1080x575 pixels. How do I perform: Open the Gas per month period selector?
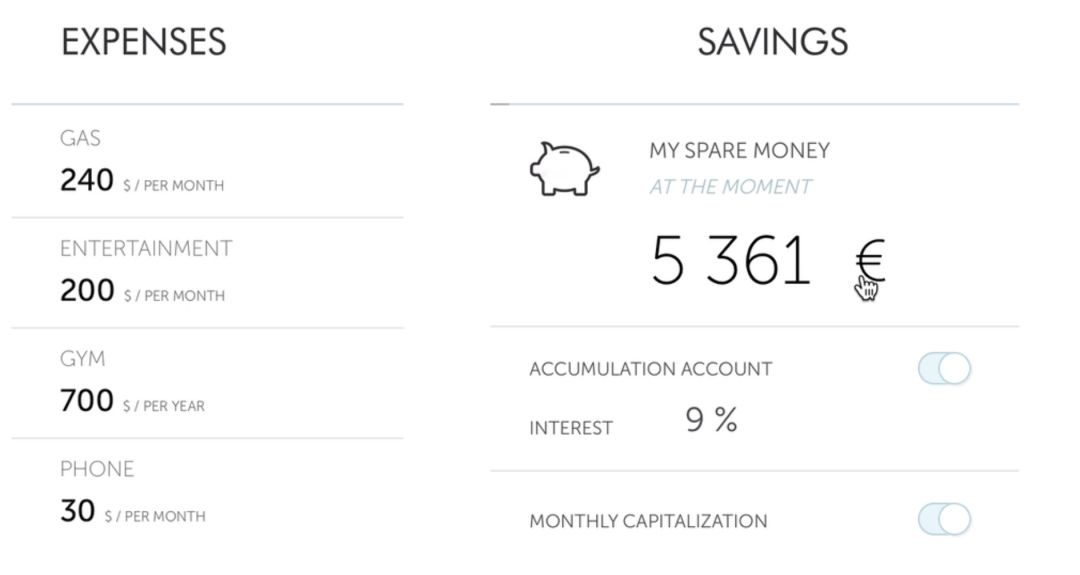(x=174, y=186)
